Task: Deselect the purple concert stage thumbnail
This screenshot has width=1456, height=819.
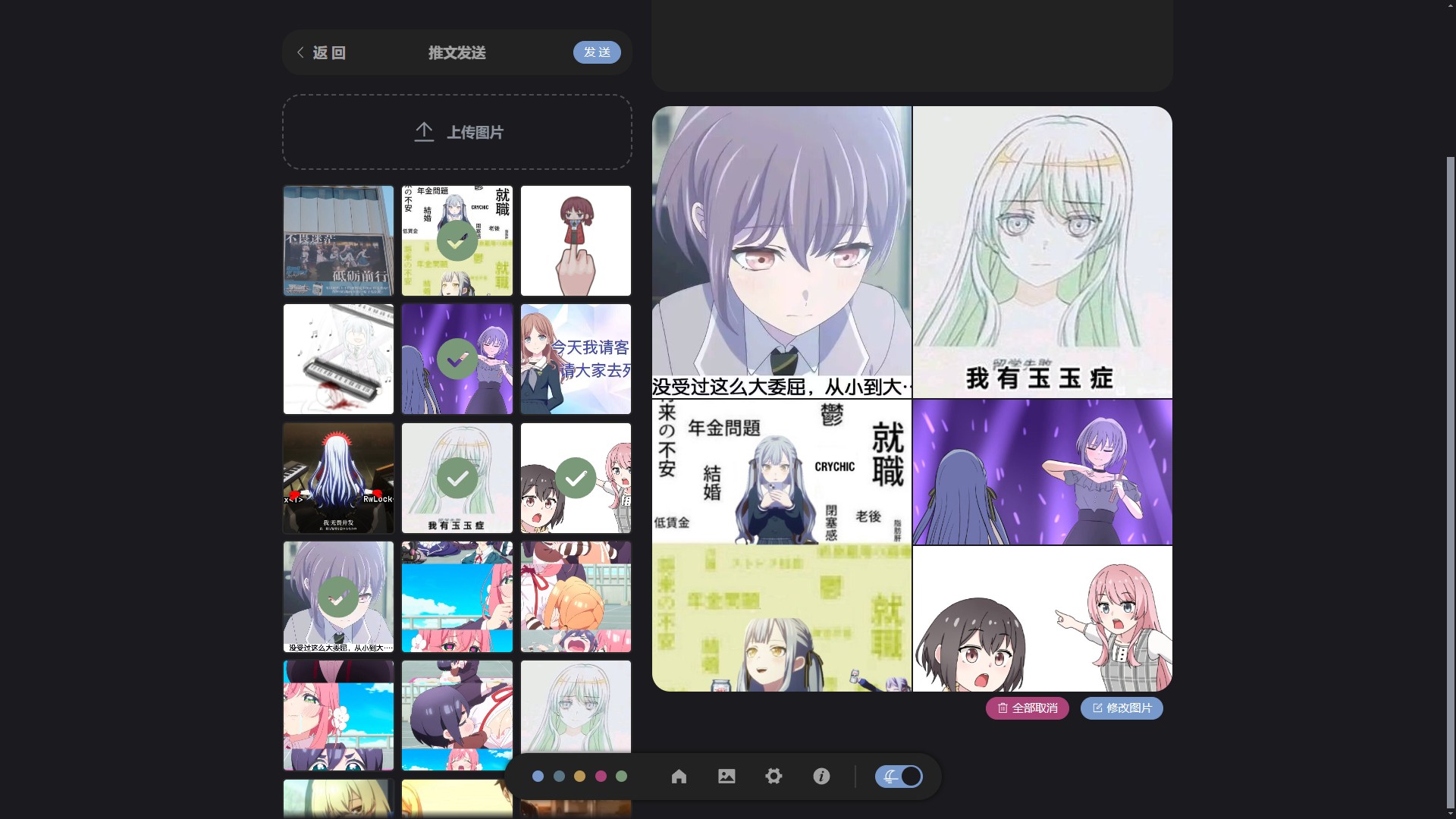Action: click(x=457, y=359)
